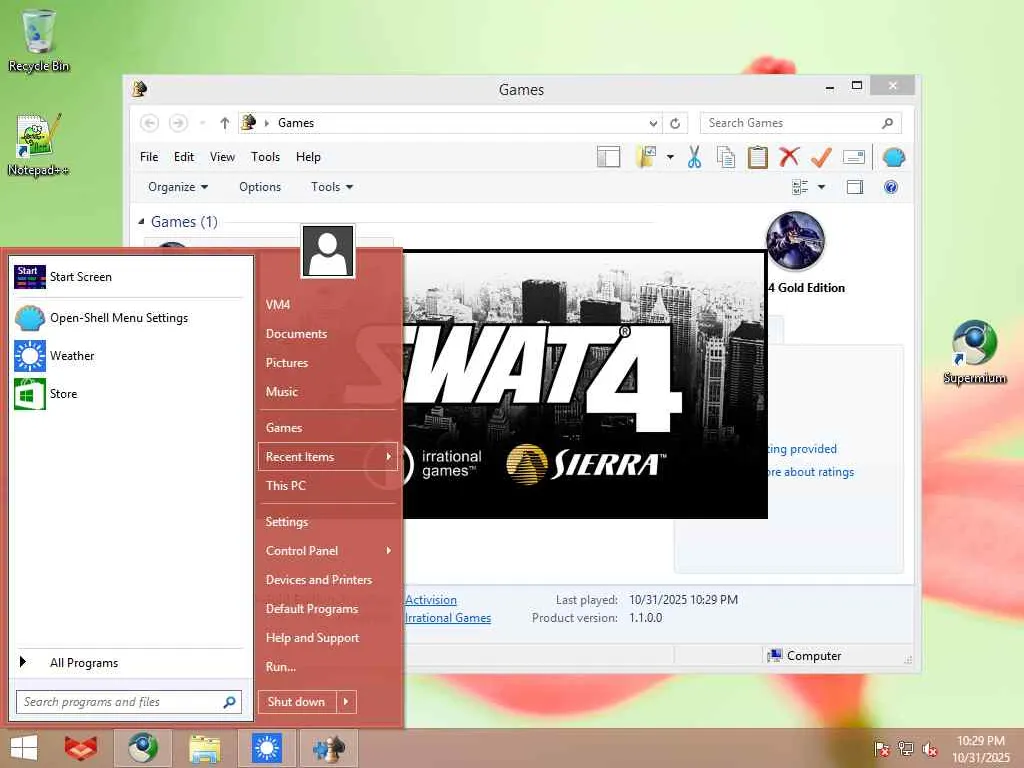
Task: Expand All Programs list
Action: click(x=129, y=663)
